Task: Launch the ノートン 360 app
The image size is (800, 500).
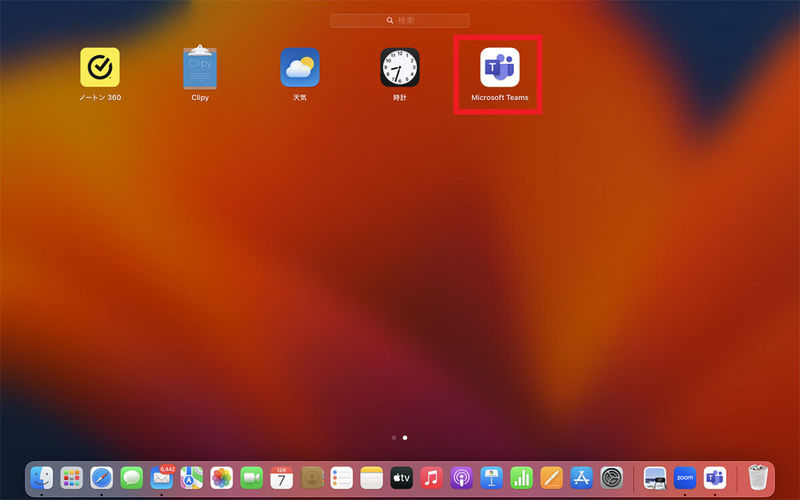Action: [100, 67]
